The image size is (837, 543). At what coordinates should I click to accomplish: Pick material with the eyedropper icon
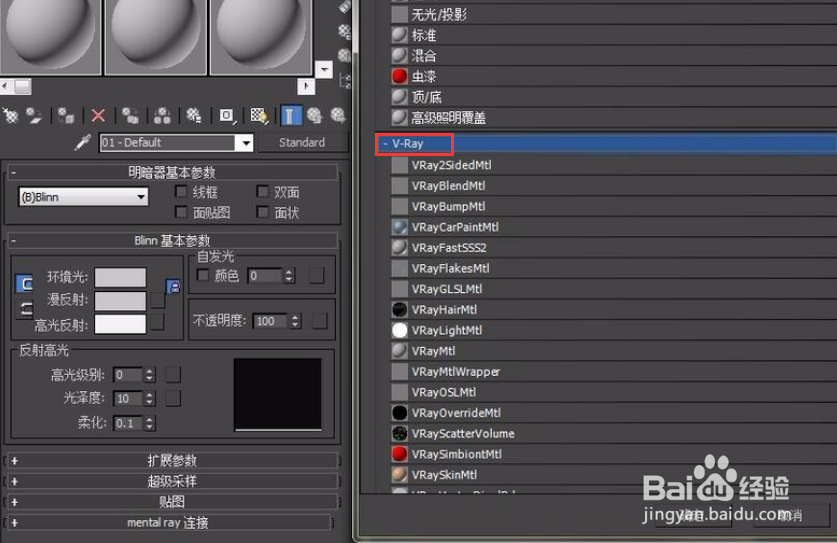[83, 142]
